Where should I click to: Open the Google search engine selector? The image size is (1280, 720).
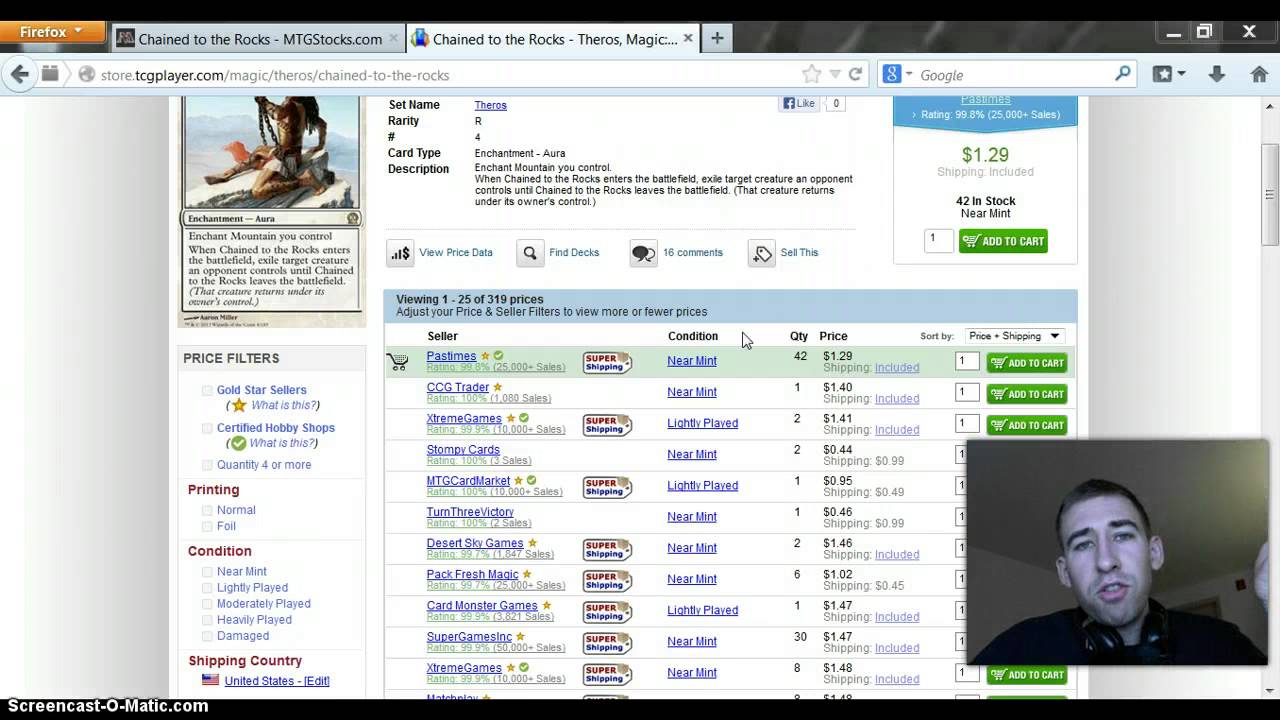[x=897, y=74]
